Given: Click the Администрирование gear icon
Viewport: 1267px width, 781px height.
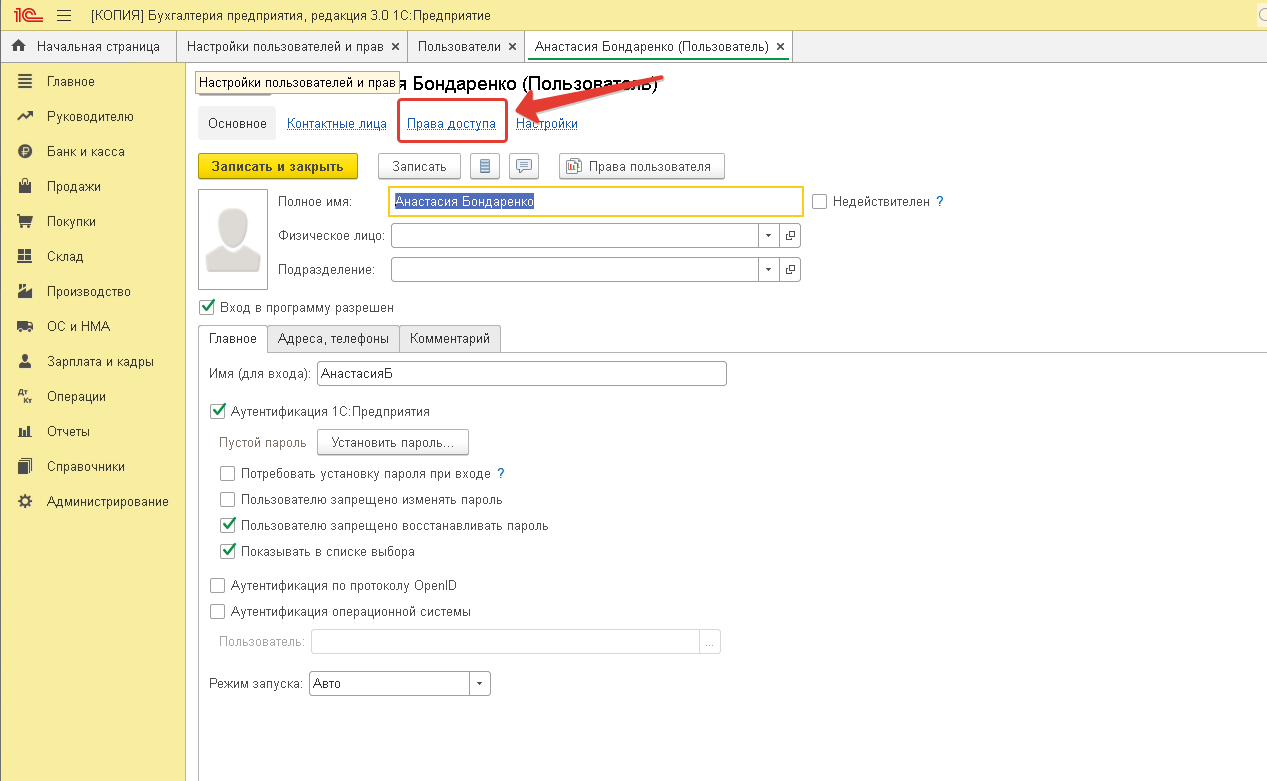Looking at the screenshot, I should [26, 501].
